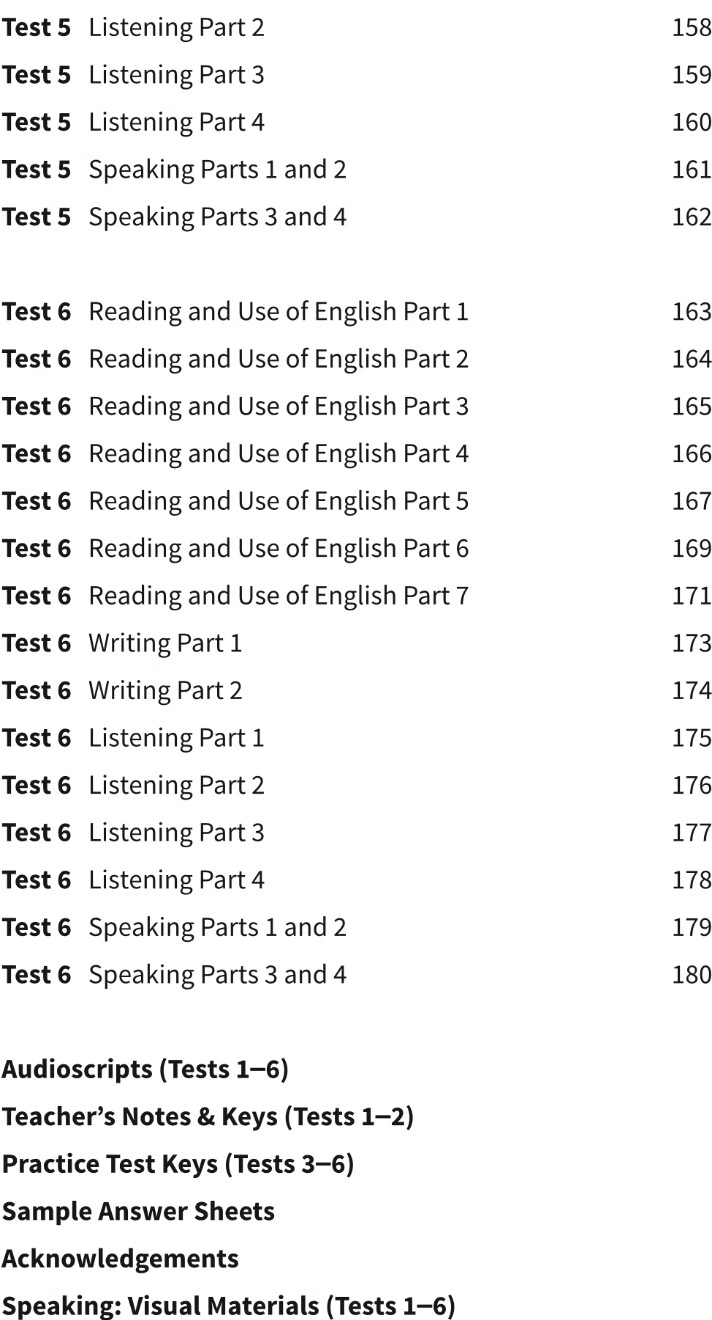Go to Test 5 Listening Part 3
The height and width of the screenshot is (1320, 712).
coord(176,75)
